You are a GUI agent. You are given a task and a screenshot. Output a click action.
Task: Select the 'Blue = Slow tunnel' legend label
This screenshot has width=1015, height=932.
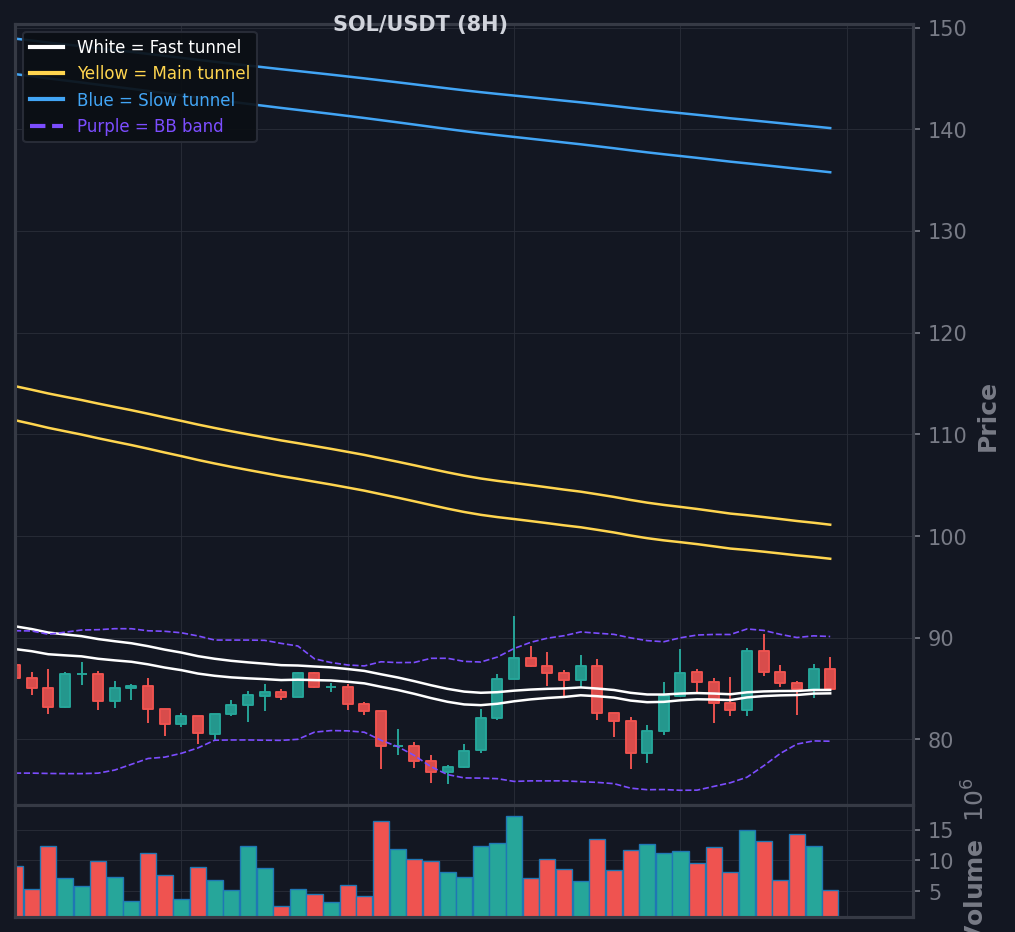point(155,100)
